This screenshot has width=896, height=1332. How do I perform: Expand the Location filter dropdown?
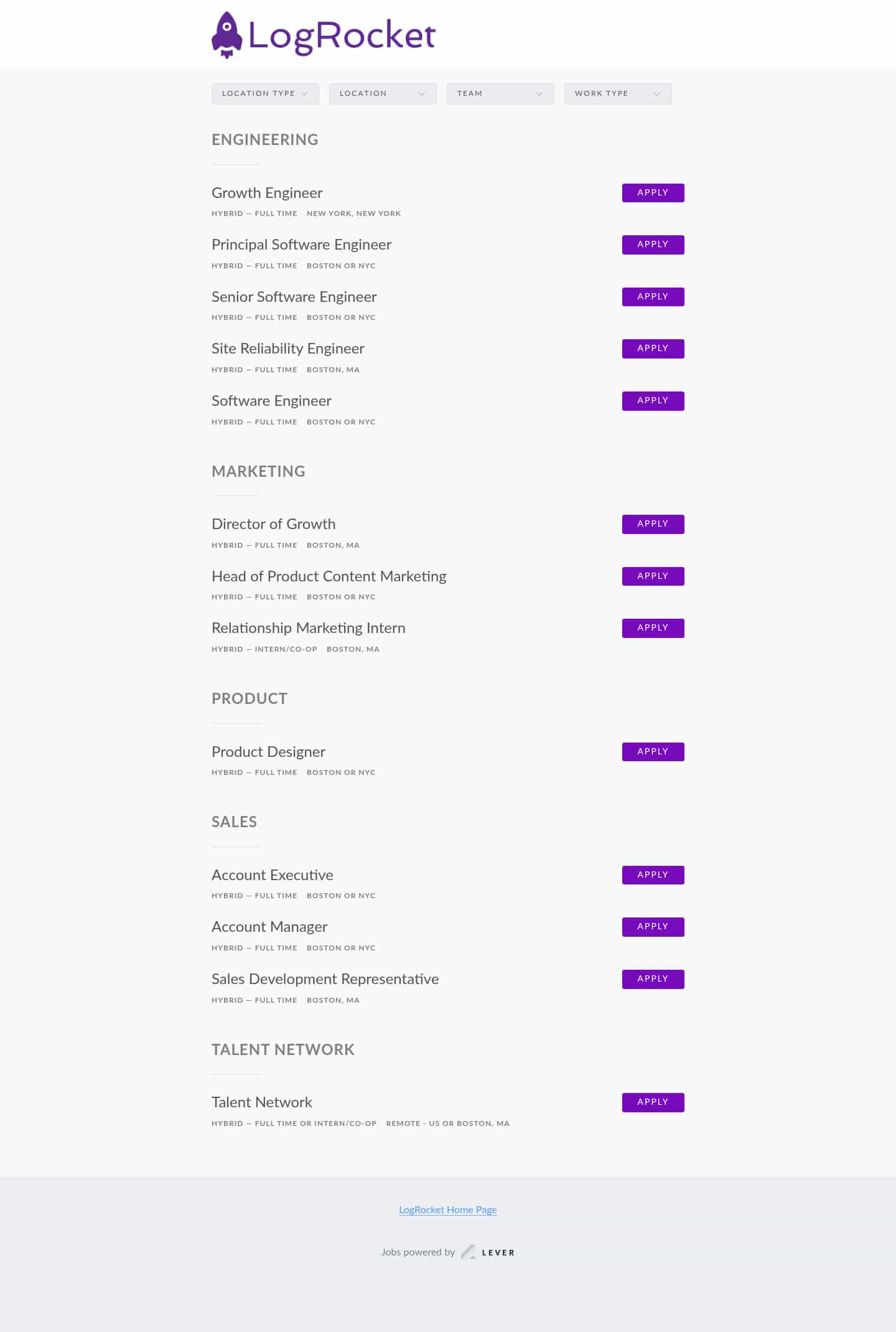383,94
